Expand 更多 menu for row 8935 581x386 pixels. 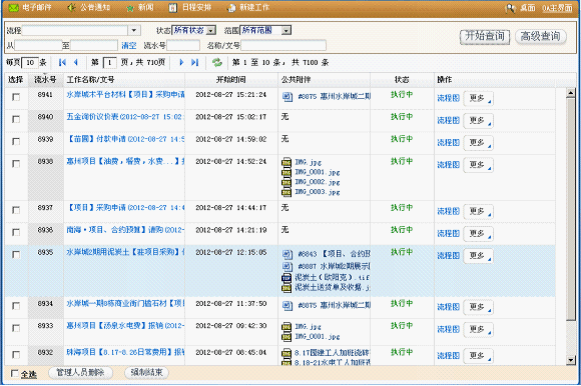pyautogui.click(x=478, y=256)
